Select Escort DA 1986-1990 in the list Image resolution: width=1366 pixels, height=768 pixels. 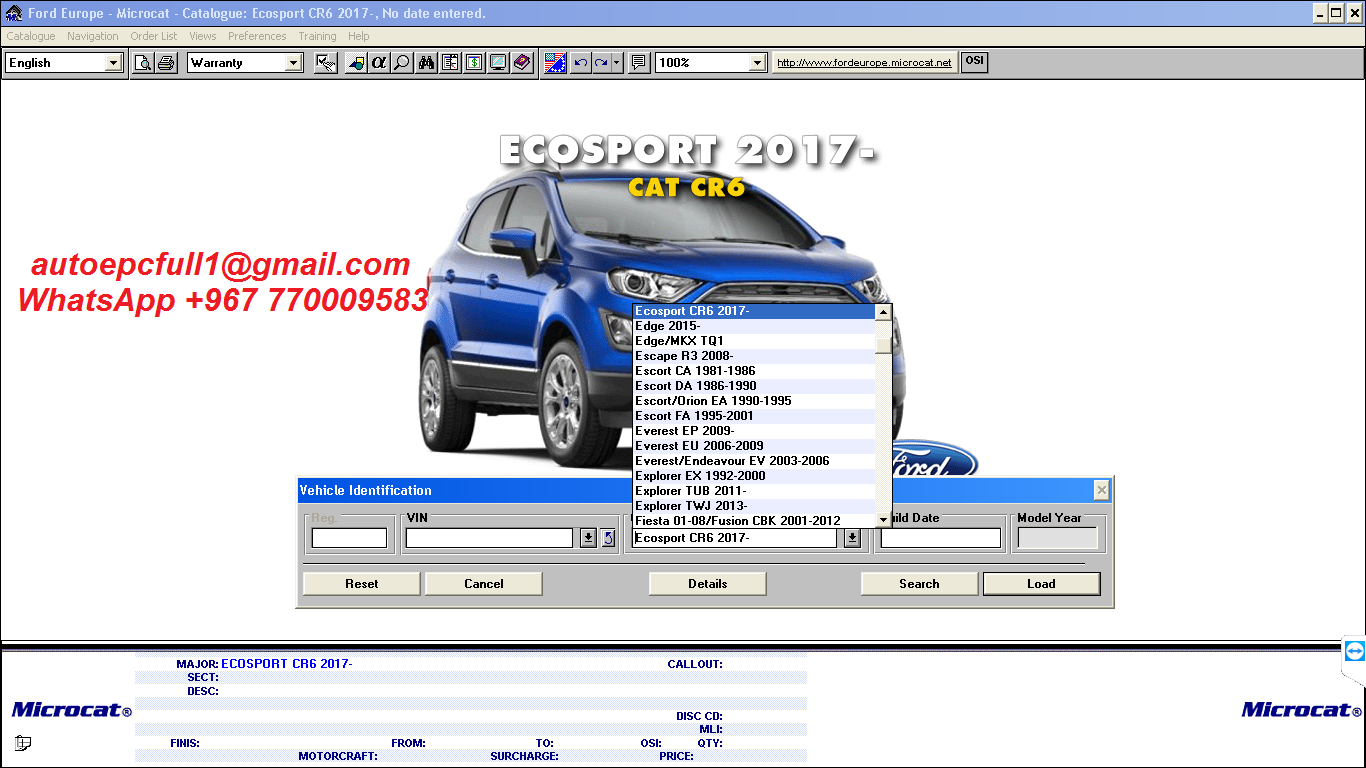[x=754, y=386]
